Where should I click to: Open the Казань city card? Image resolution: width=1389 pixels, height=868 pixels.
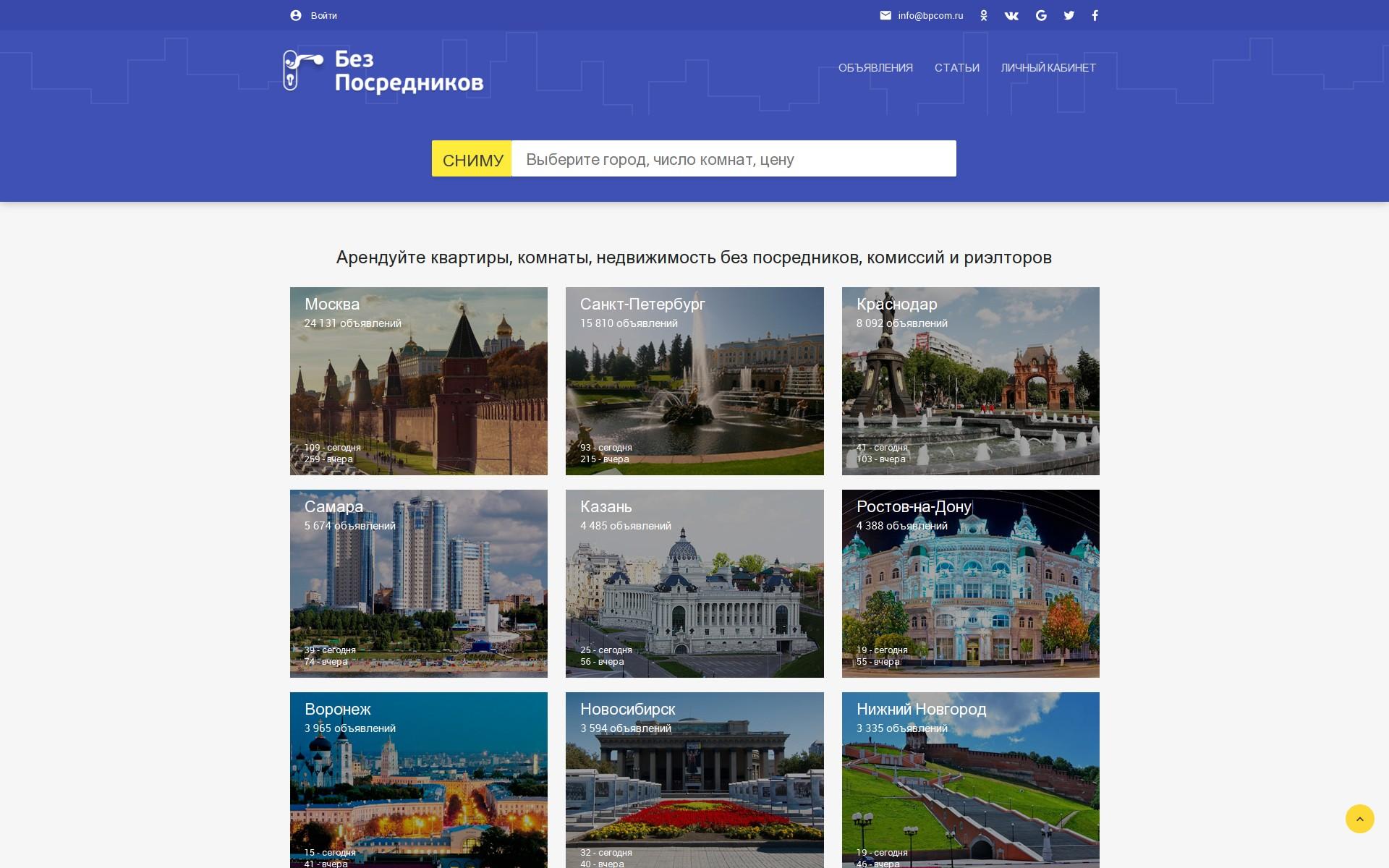coord(694,584)
